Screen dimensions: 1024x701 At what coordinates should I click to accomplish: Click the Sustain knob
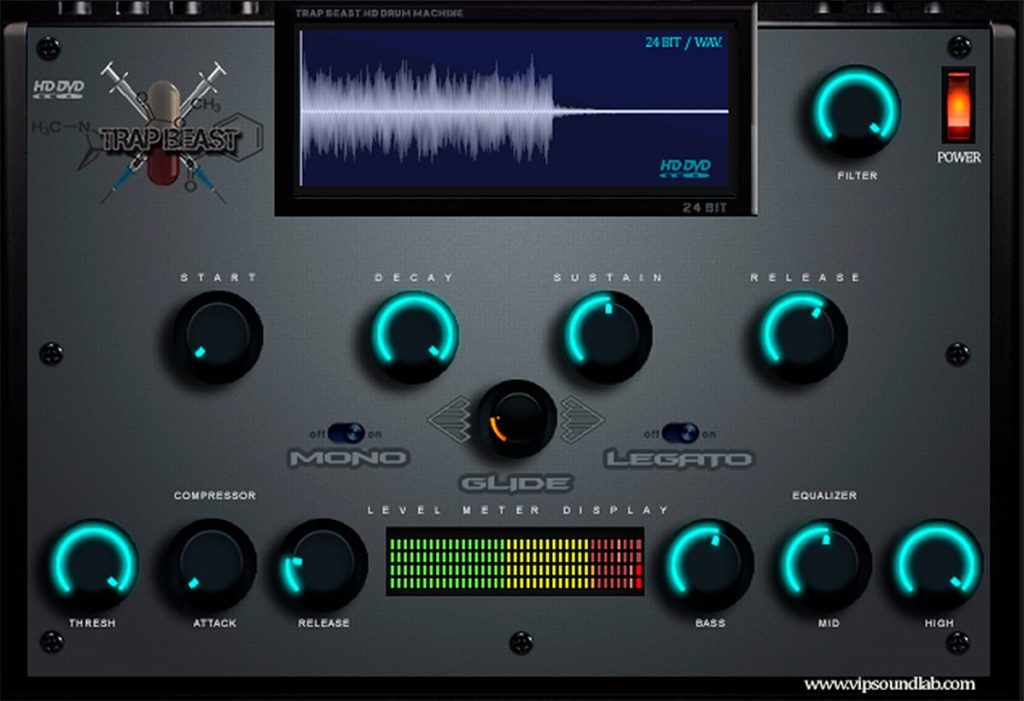tap(607, 337)
